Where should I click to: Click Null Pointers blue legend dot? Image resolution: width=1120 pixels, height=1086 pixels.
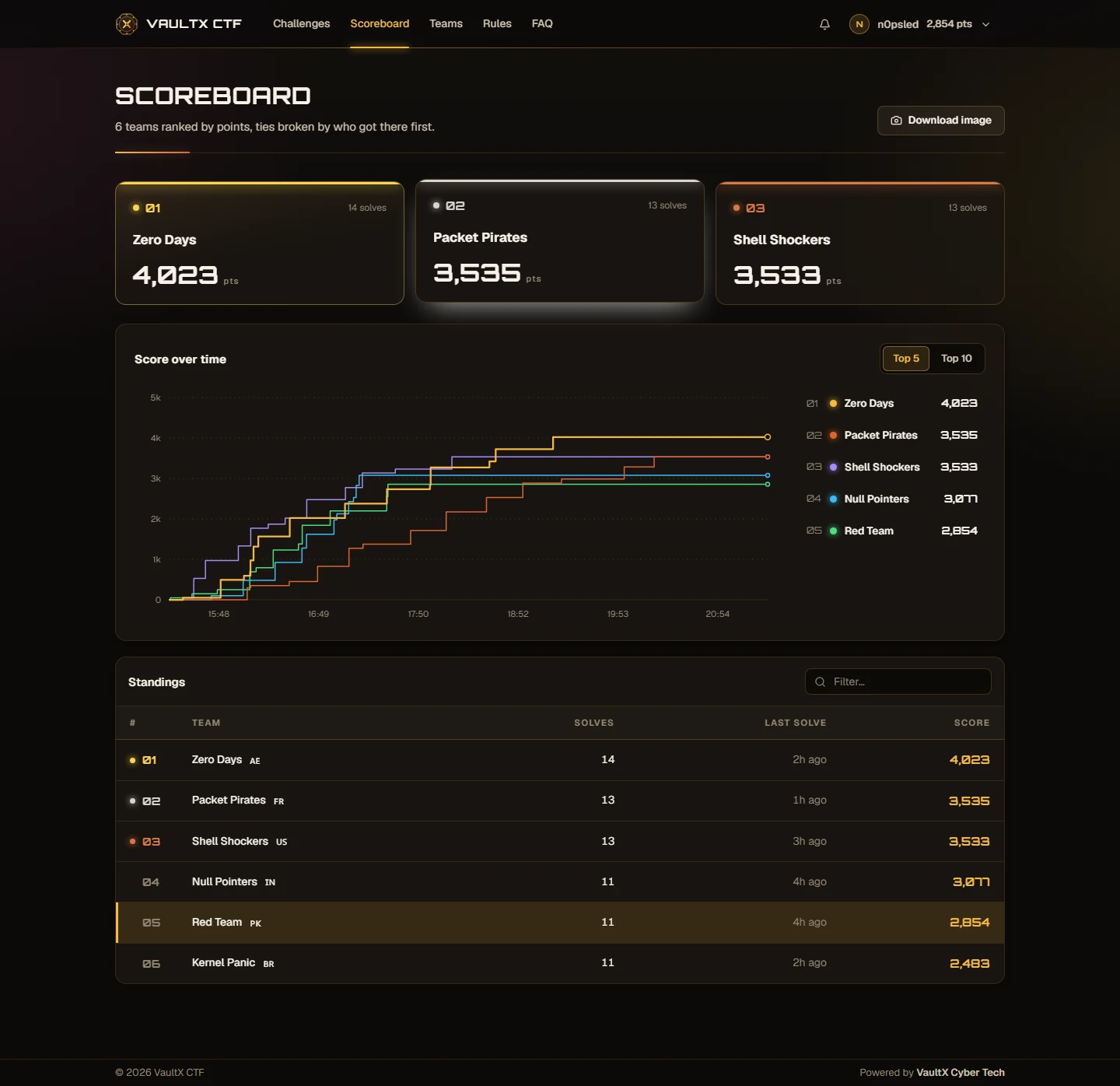pyautogui.click(x=833, y=499)
